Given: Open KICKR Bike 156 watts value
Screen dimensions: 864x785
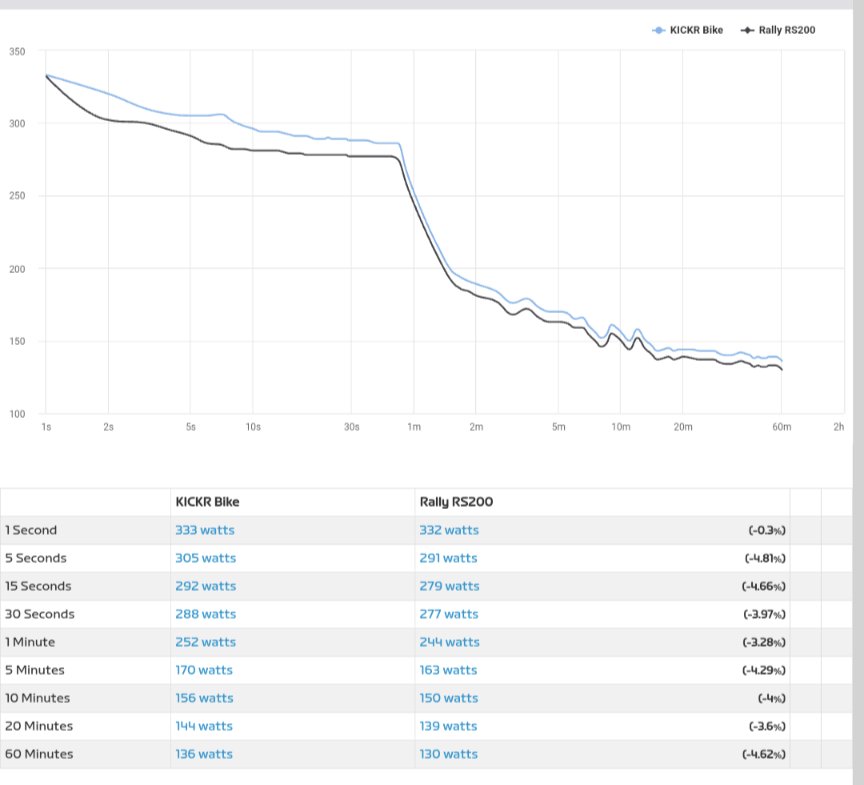Looking at the screenshot, I should click(x=204, y=698).
